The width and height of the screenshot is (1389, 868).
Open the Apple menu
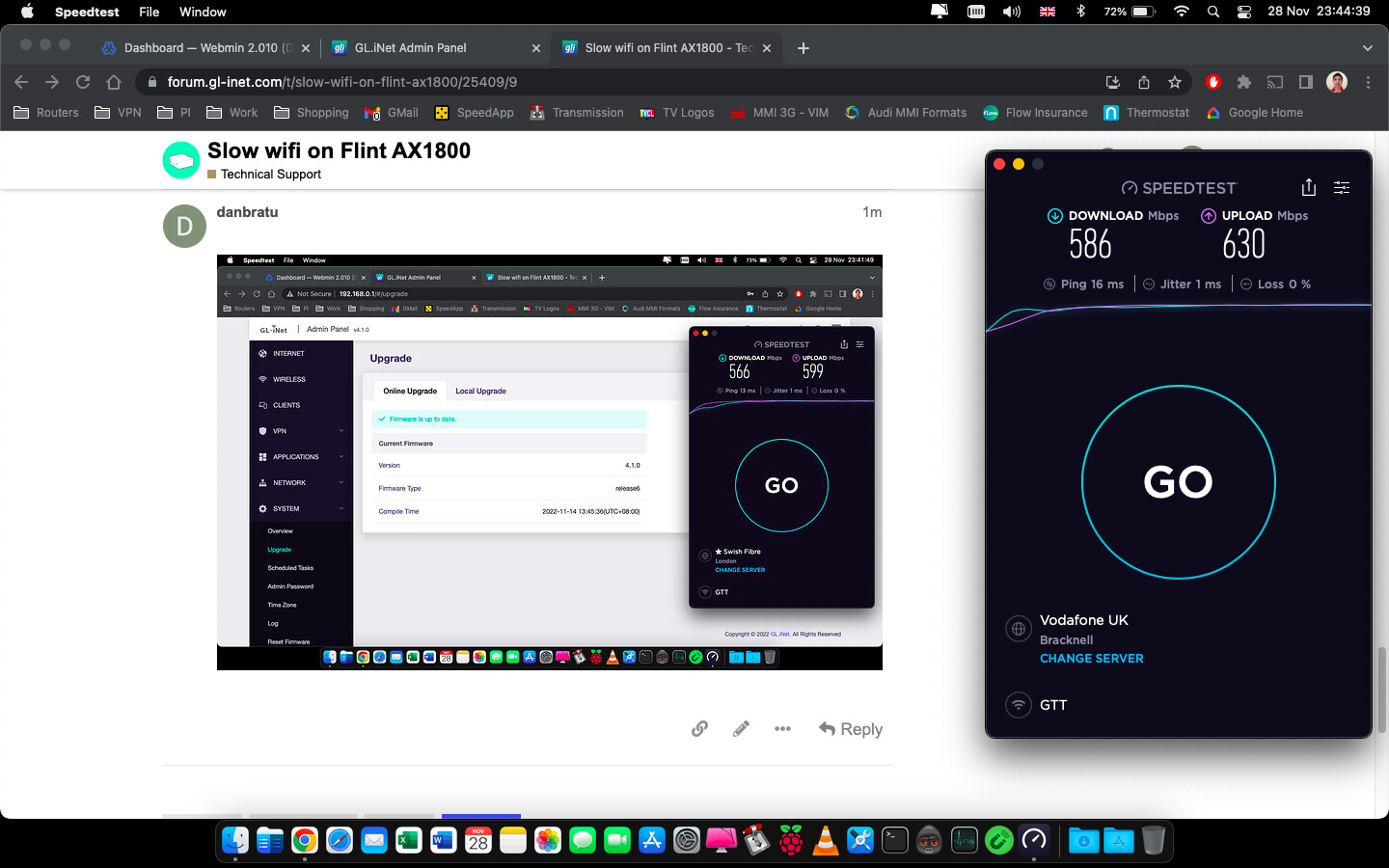pos(27,12)
